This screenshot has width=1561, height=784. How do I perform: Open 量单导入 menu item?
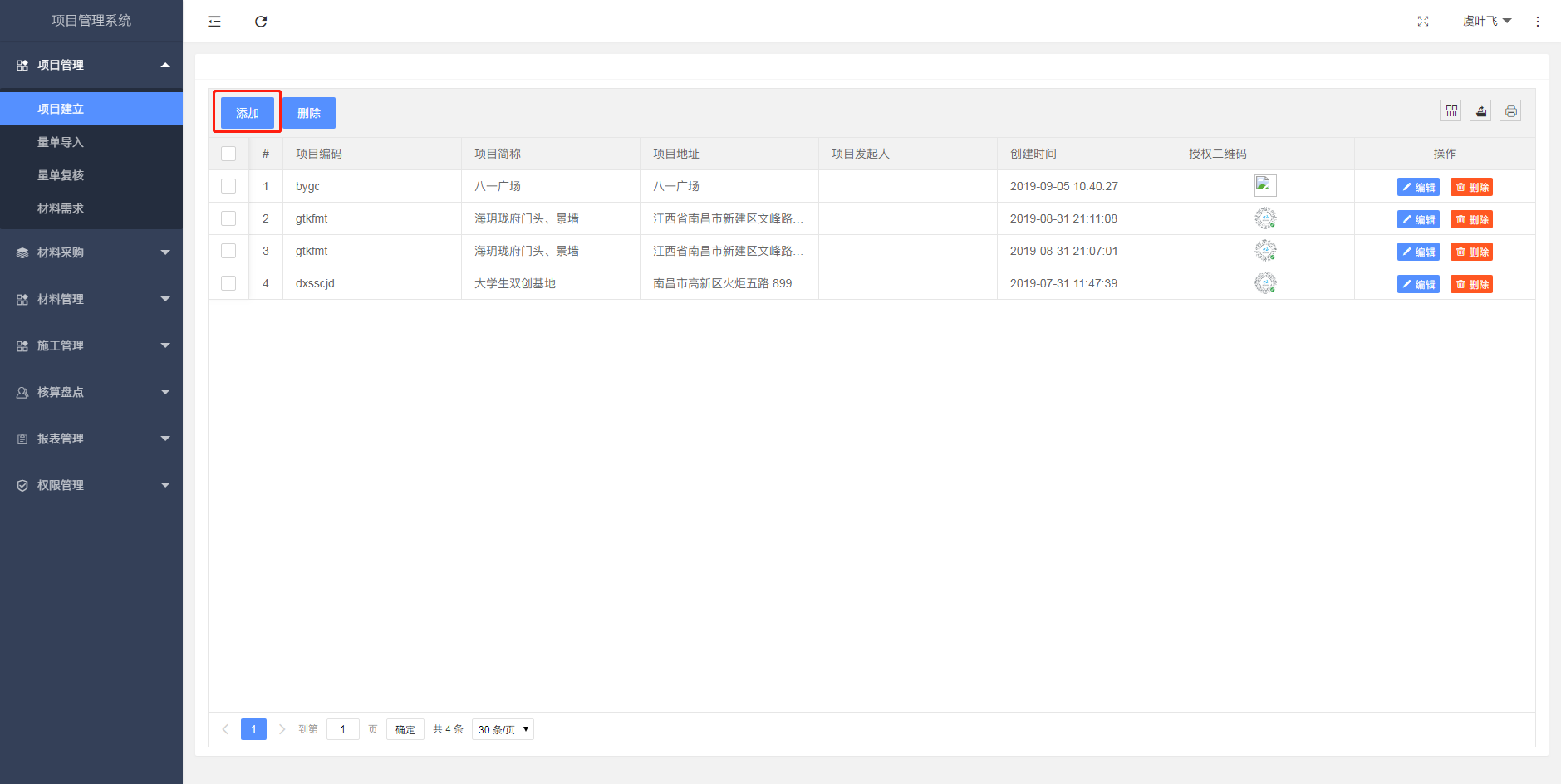91,142
